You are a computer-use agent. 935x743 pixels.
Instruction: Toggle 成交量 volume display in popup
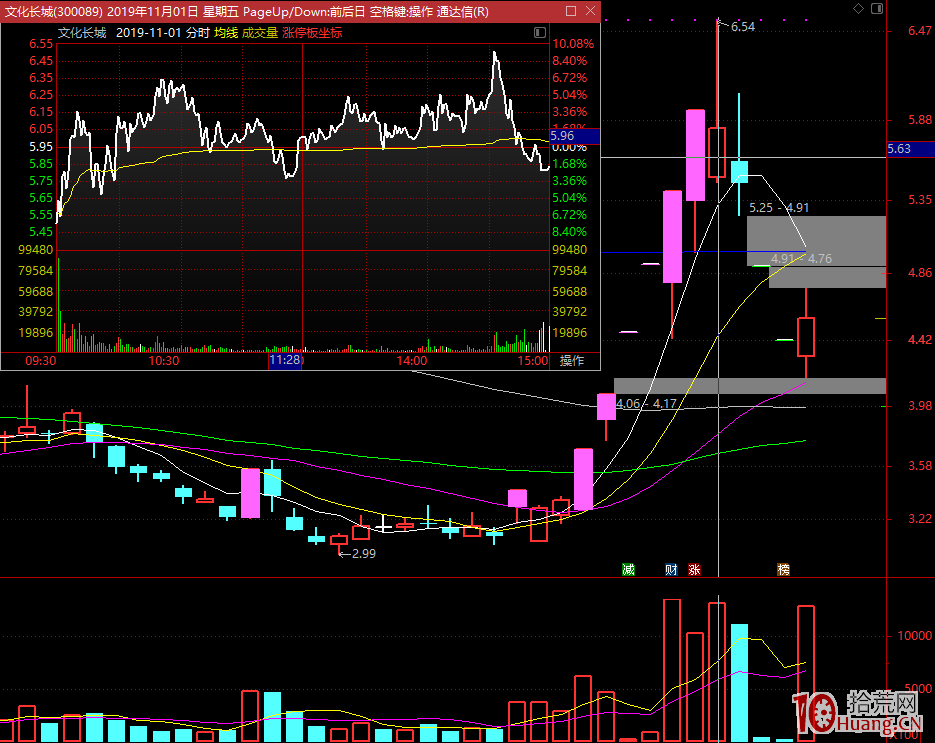tap(261, 32)
